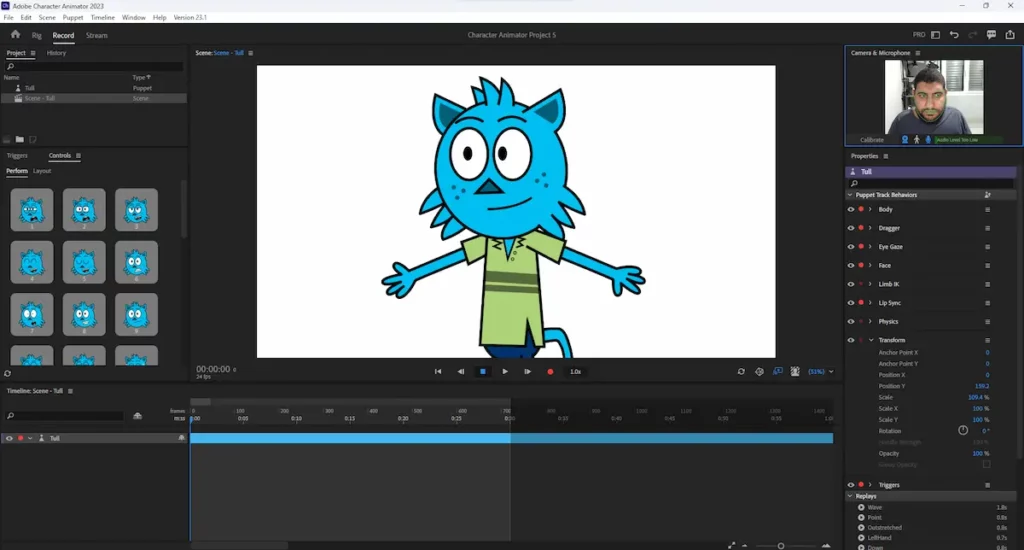Screen dimensions: 1024x550
Task: Open the File menu
Action: (x=8, y=18)
